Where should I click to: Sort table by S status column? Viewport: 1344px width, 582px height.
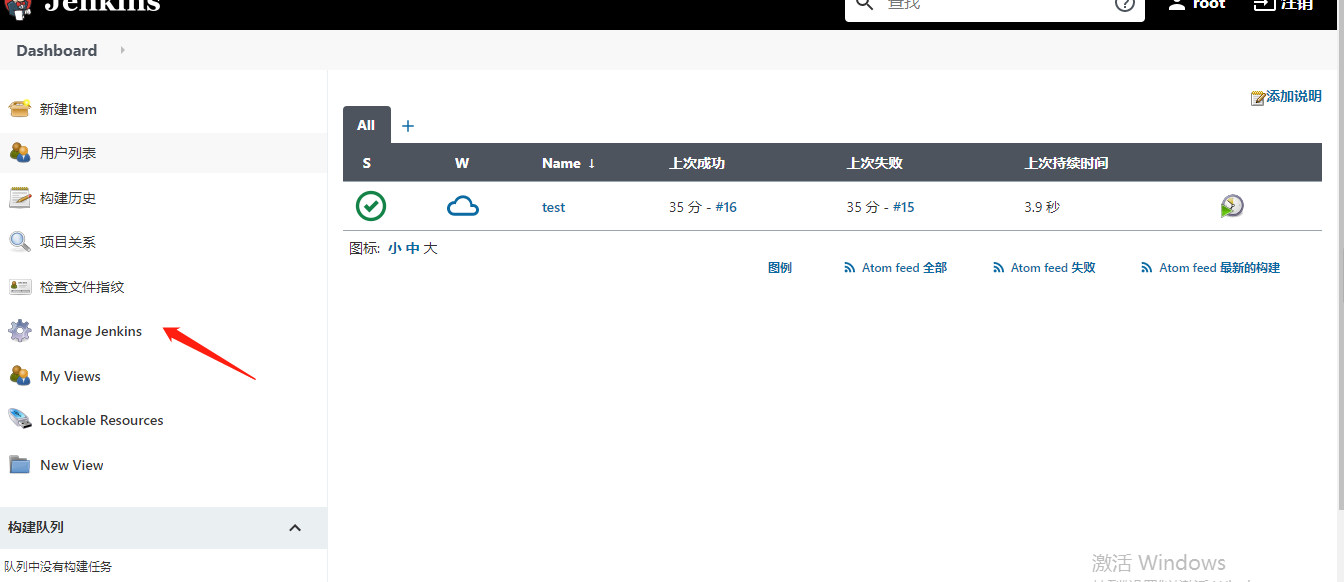point(367,163)
